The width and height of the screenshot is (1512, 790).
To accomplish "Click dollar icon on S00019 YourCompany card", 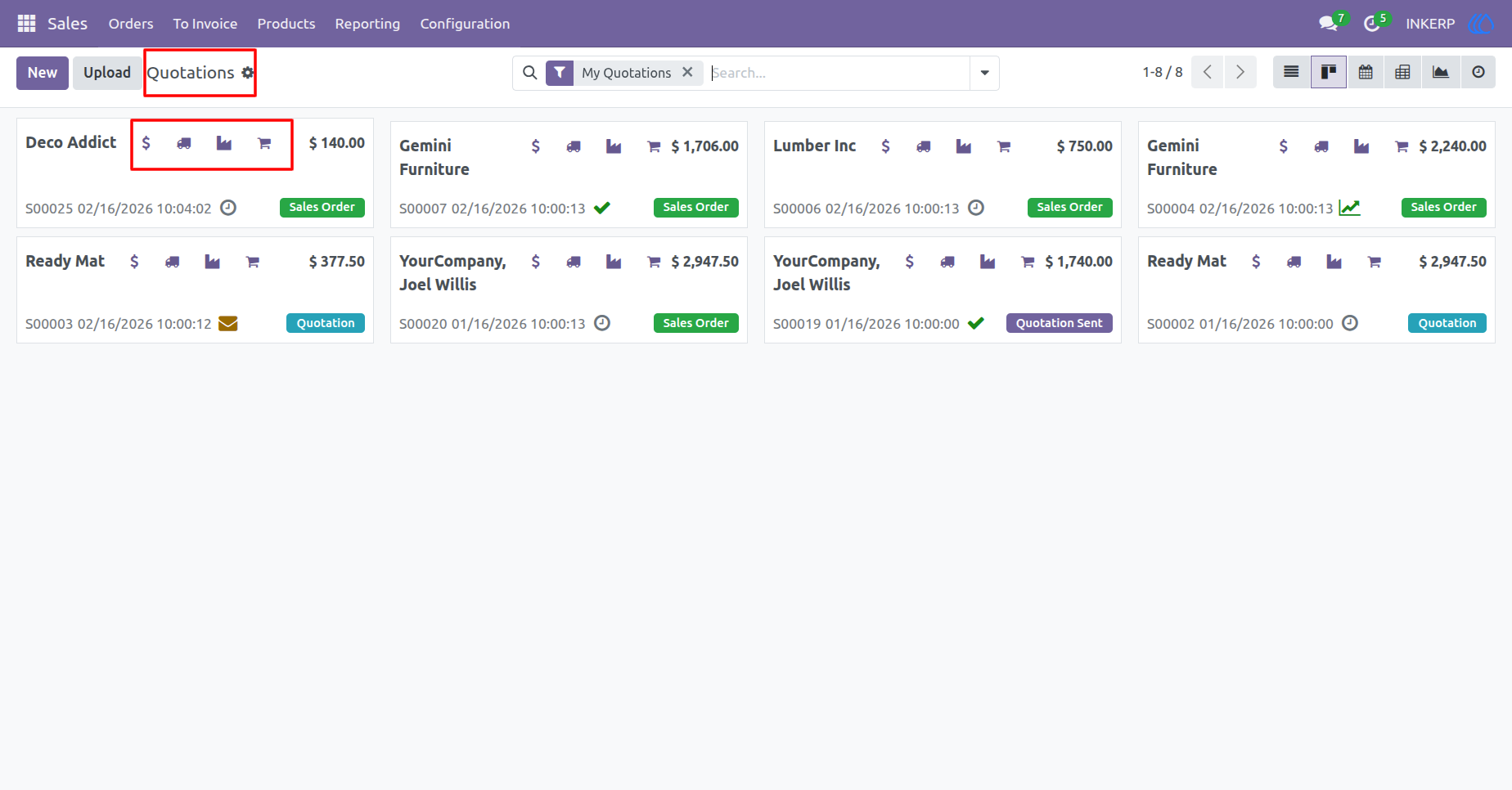I will (910, 262).
